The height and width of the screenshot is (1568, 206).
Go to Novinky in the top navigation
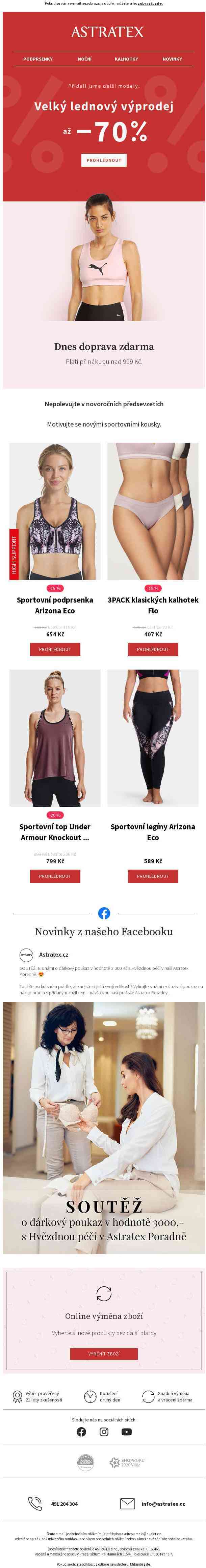(172, 59)
